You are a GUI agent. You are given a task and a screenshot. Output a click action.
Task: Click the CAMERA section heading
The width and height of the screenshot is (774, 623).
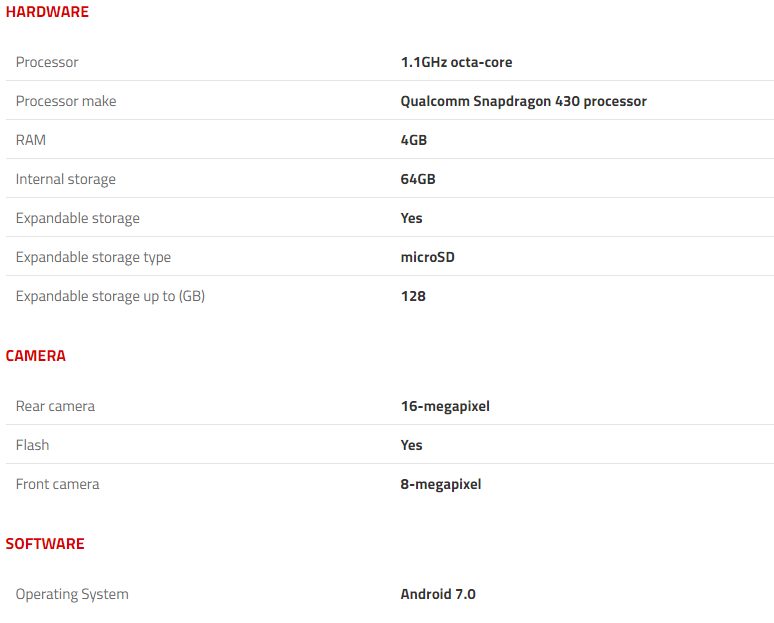(36, 356)
